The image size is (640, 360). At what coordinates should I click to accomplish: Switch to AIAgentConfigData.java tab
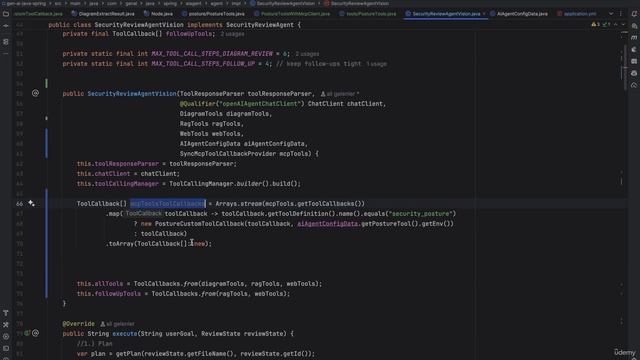[x=519, y=14]
